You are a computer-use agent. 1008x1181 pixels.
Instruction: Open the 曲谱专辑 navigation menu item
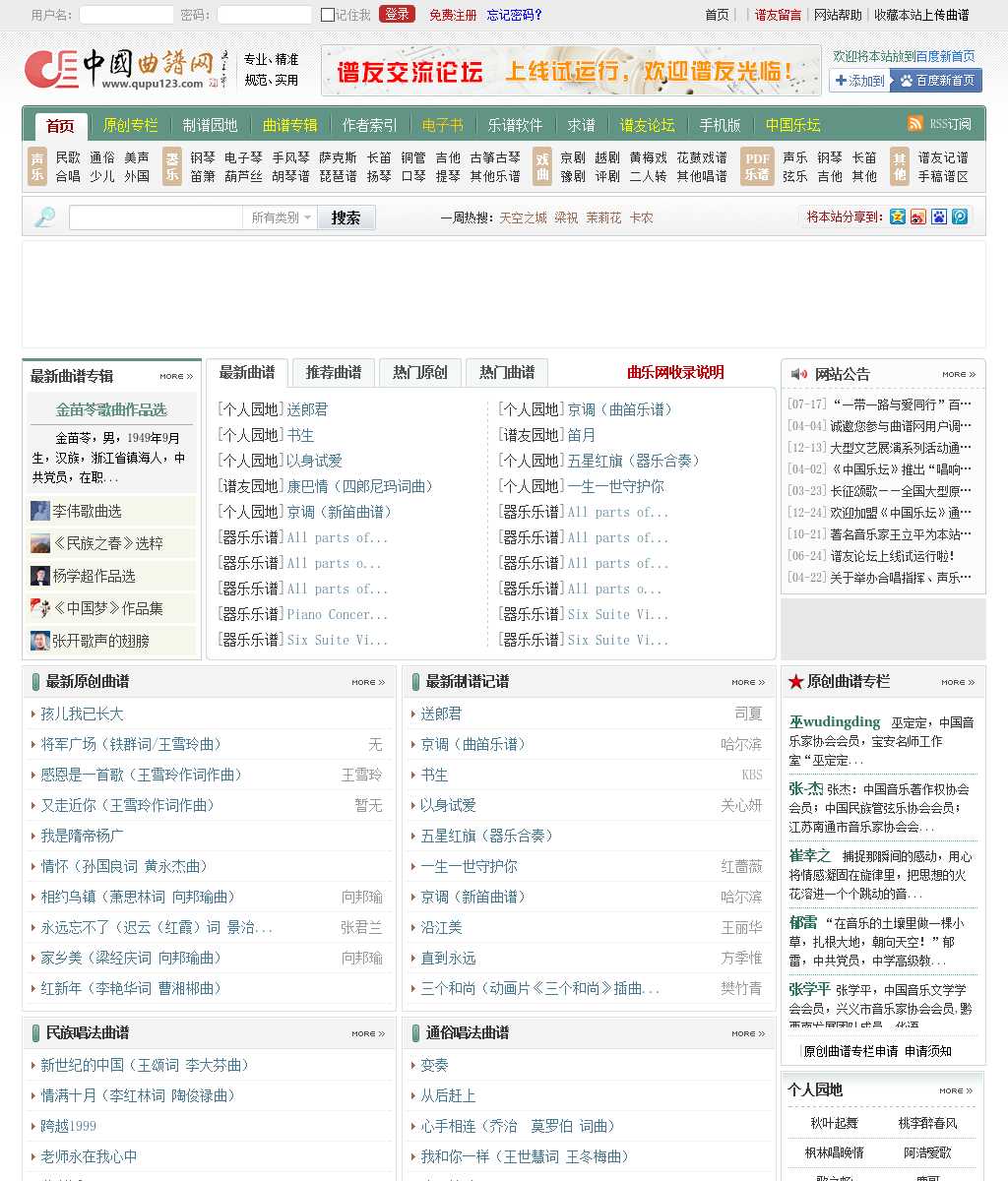pos(289,125)
